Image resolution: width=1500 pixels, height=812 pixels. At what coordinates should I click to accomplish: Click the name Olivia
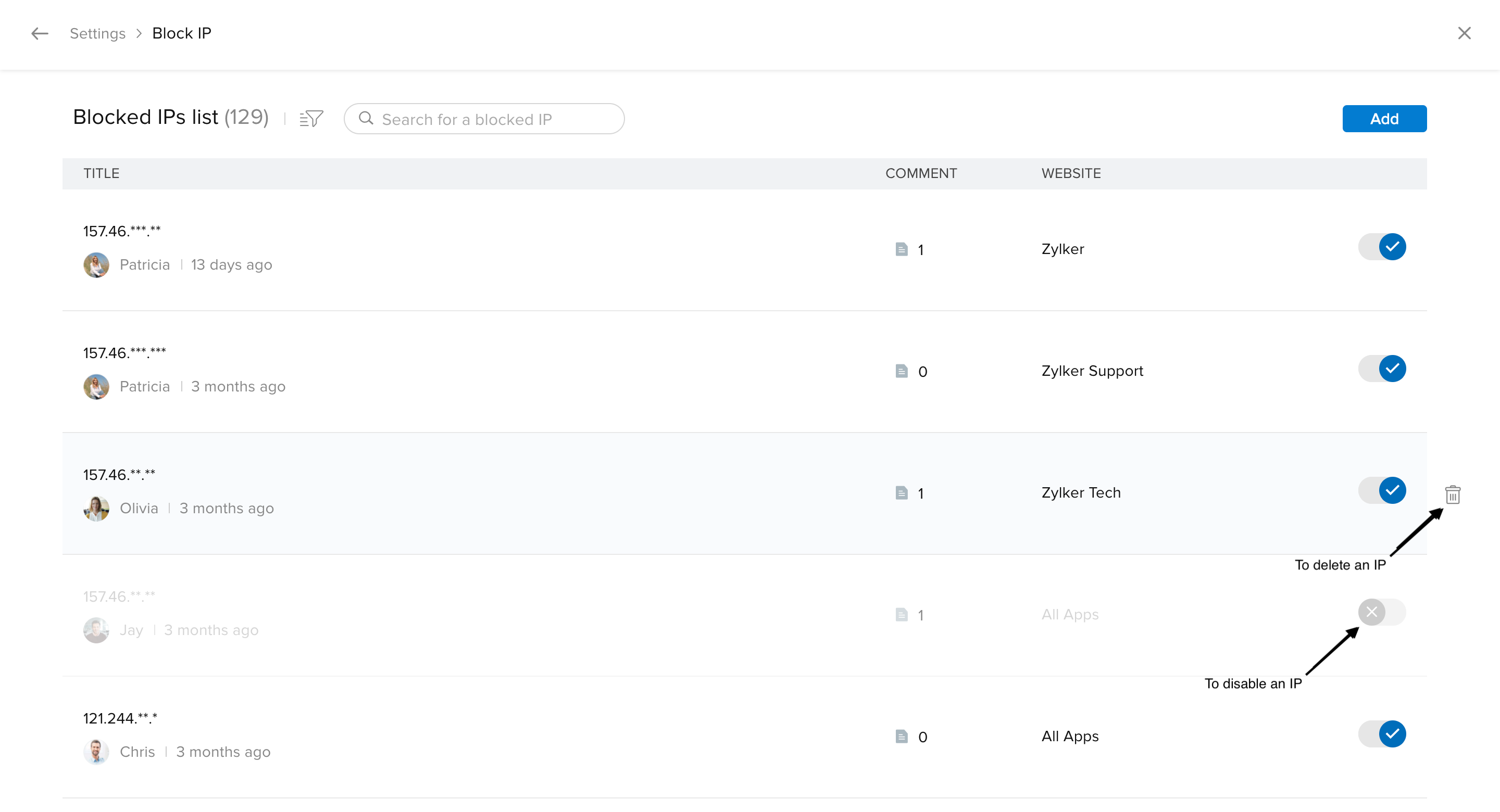[139, 508]
